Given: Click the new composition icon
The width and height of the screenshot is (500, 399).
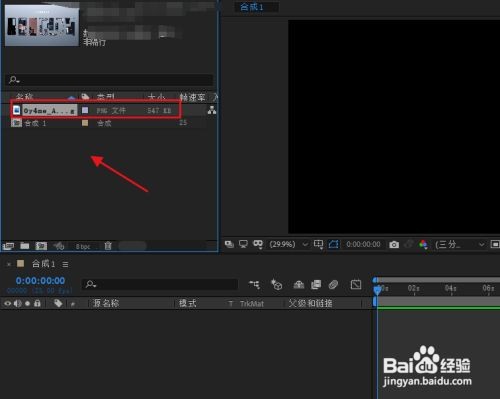Looking at the screenshot, I should pos(41,246).
